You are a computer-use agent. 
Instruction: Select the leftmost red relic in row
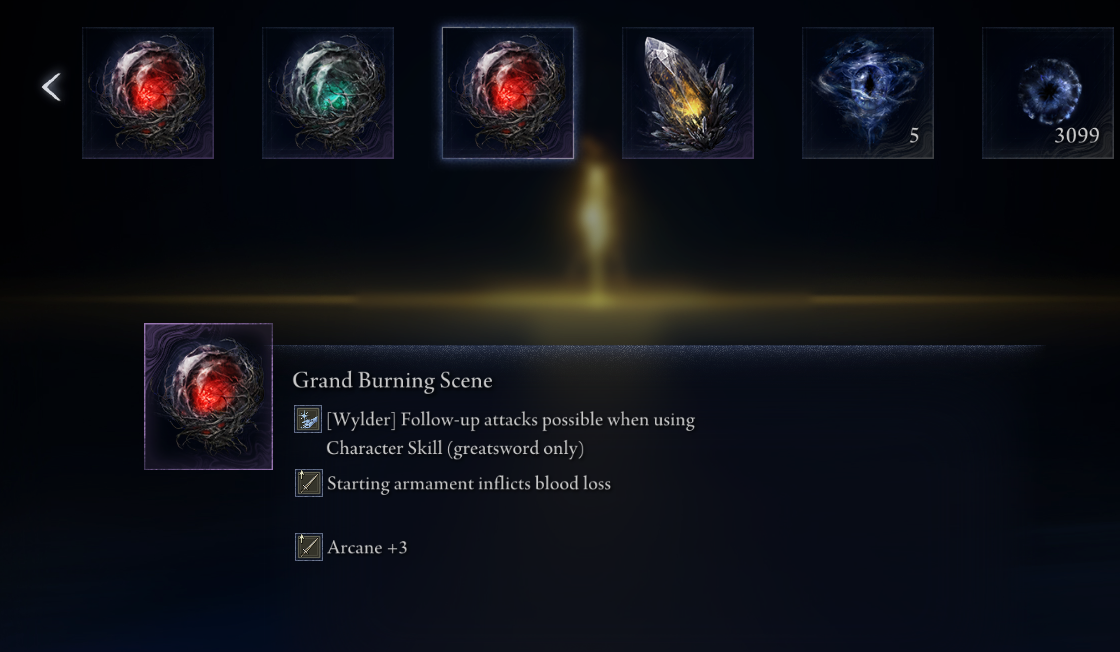coord(148,93)
